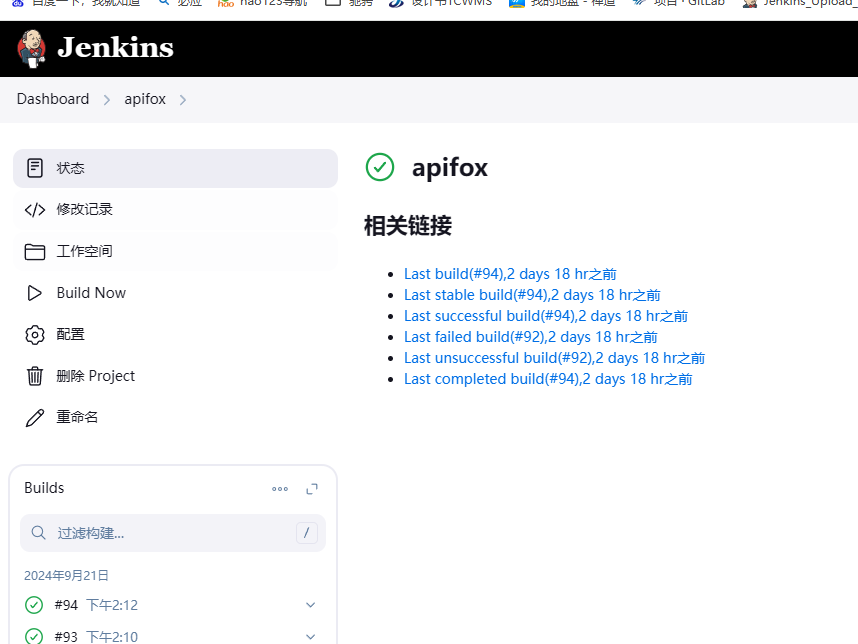Viewport: 858px width, 644px height.
Task: Open the apifox breadcrumb
Action: [145, 99]
